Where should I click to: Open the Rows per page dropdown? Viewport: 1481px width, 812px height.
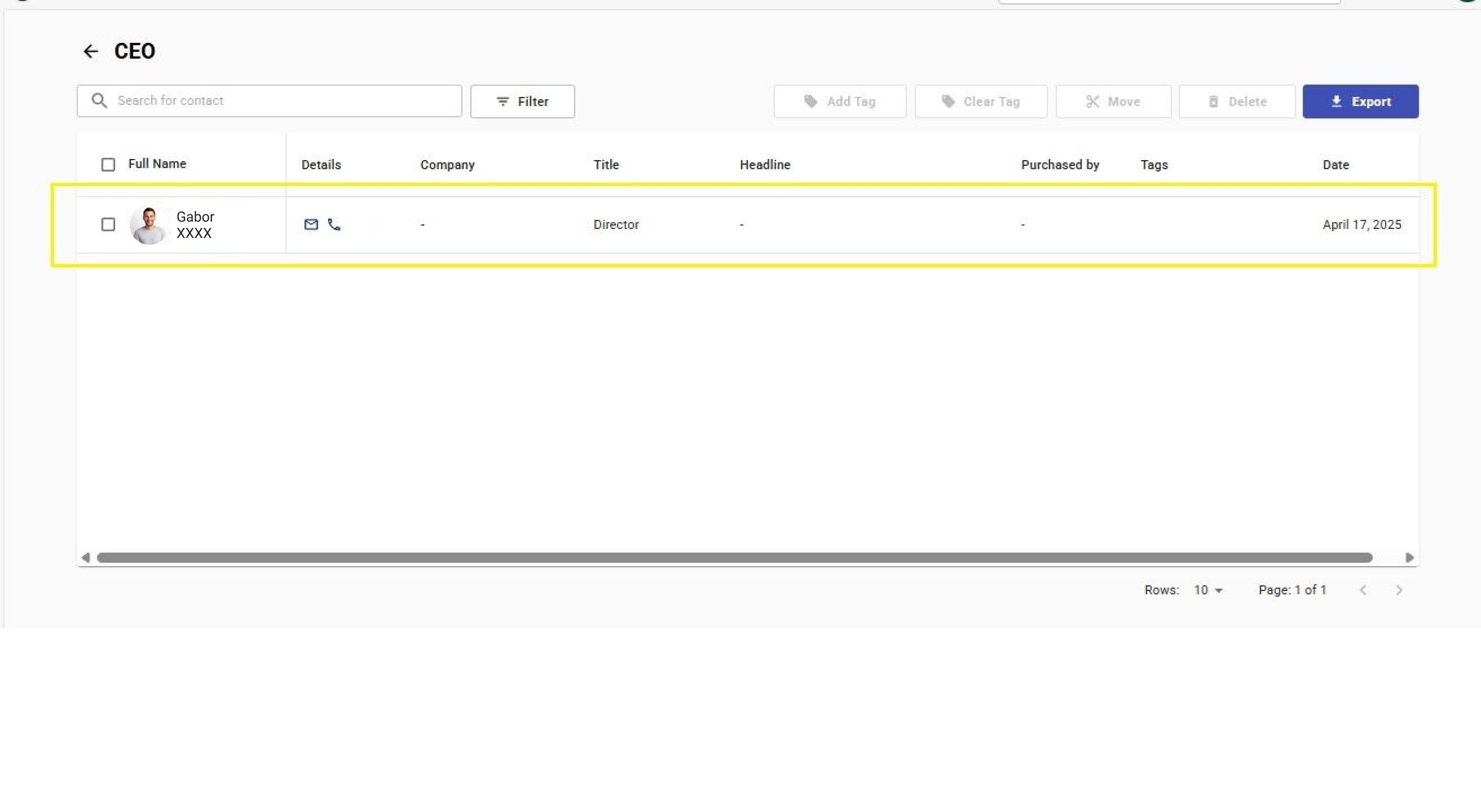point(1208,590)
